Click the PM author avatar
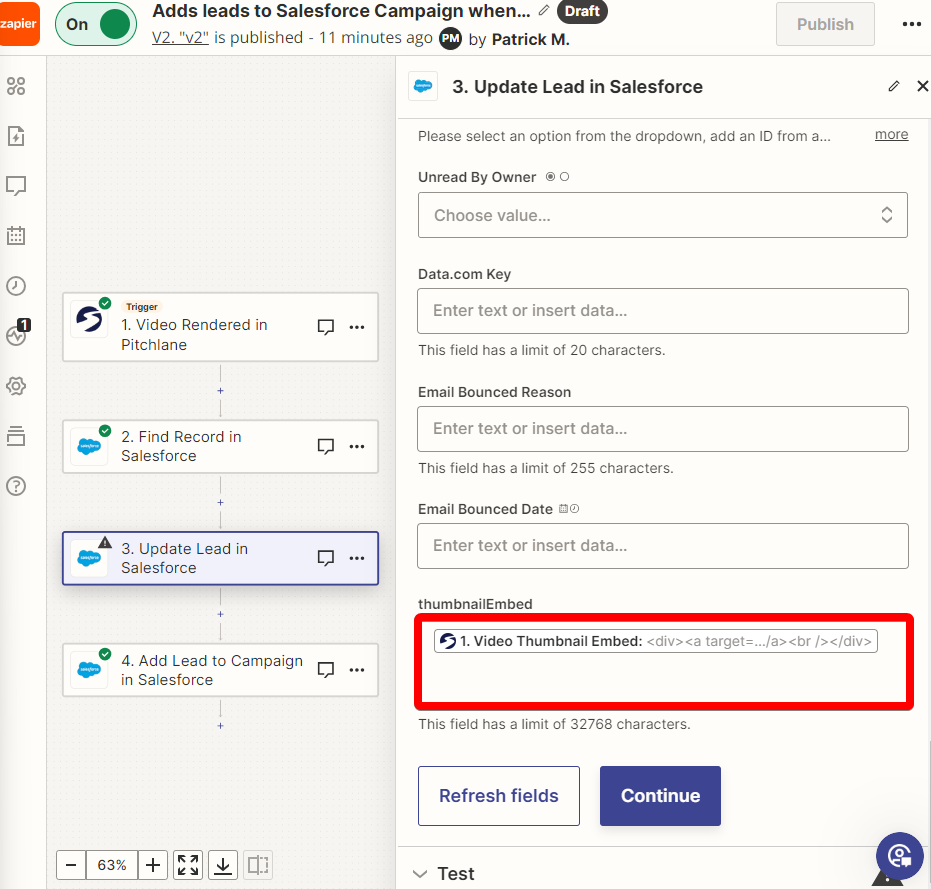 pyautogui.click(x=450, y=39)
